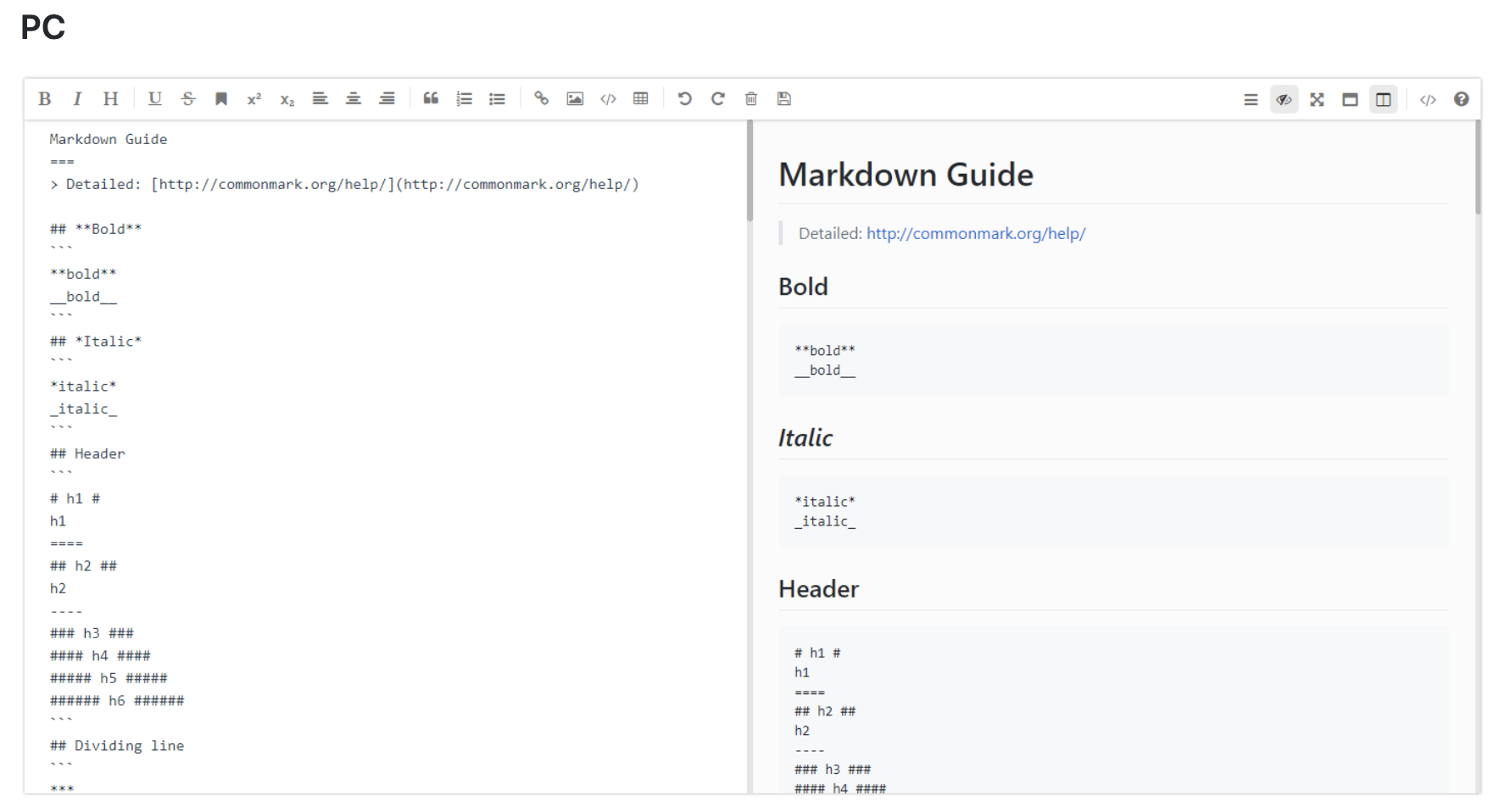The height and width of the screenshot is (812, 1499).
Task: Apply bold formatting with the B icon
Action: pyautogui.click(x=45, y=99)
